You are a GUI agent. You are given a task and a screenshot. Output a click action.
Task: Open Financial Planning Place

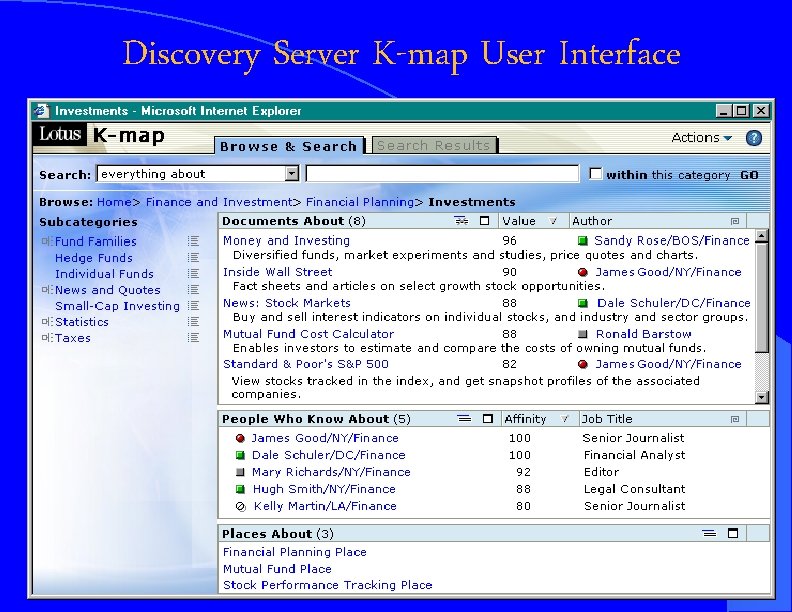(294, 552)
